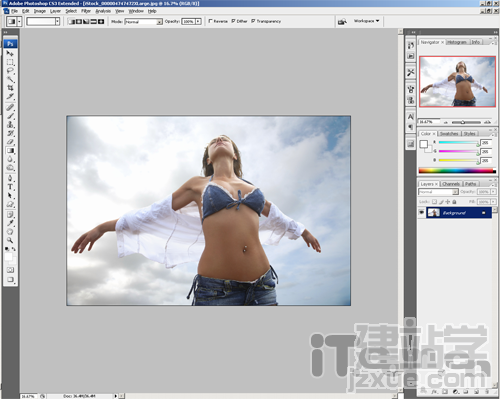The width and height of the screenshot is (500, 399).
Task: Open the tool preset picker arrow
Action: pos(19,22)
